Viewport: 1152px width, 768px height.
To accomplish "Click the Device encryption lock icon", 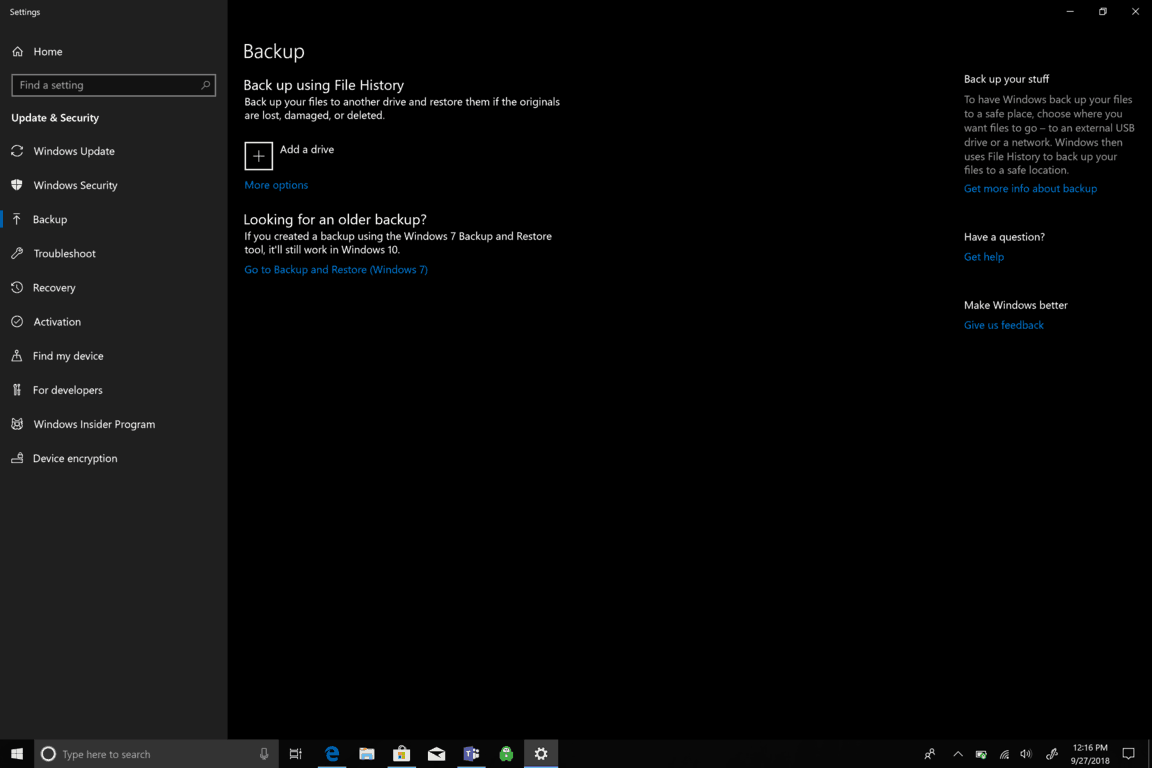I will [x=17, y=458].
